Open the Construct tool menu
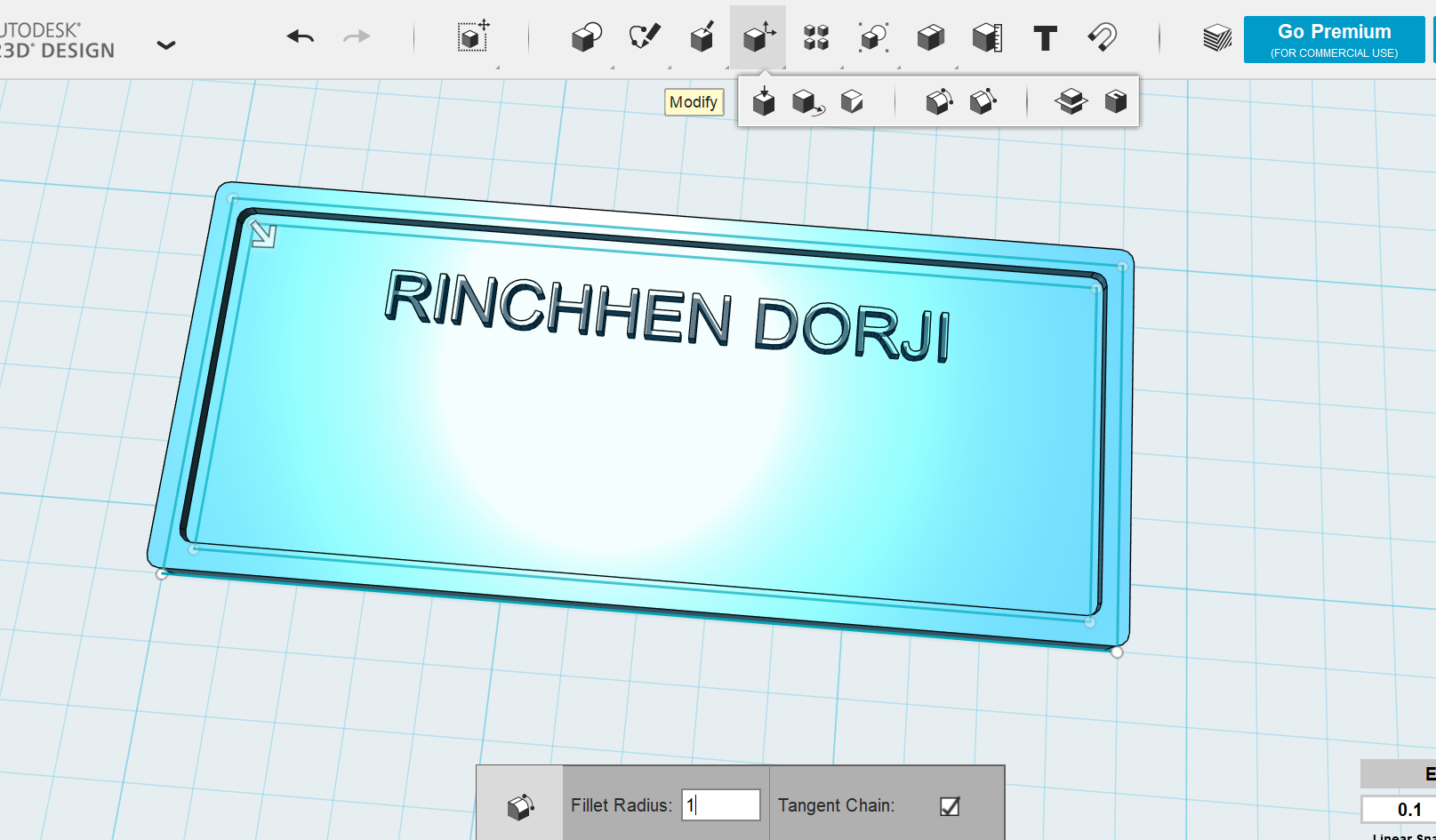Viewport: 1436px width, 840px height. click(x=702, y=37)
